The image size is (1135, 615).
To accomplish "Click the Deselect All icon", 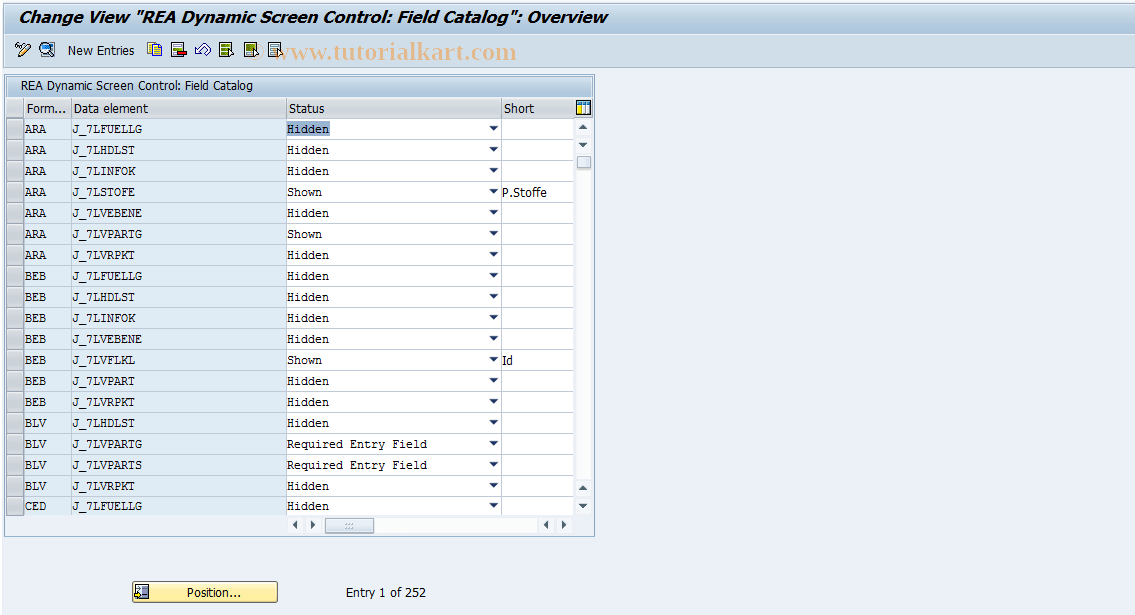I will (274, 50).
